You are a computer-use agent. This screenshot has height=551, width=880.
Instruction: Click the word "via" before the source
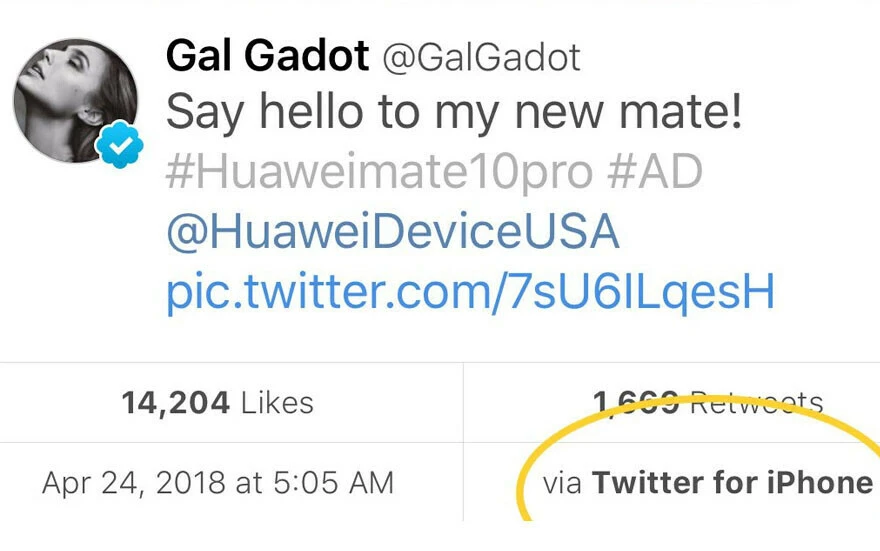tap(562, 484)
